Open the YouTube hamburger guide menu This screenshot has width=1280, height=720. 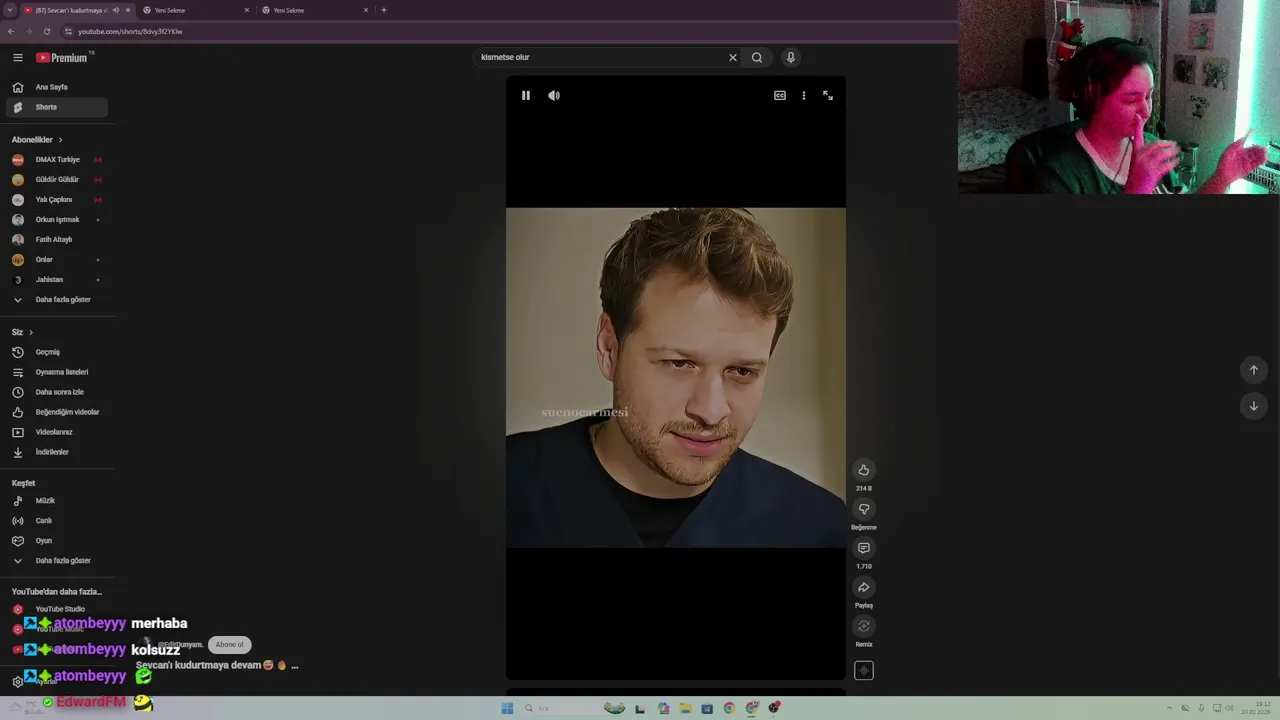pyautogui.click(x=18, y=58)
